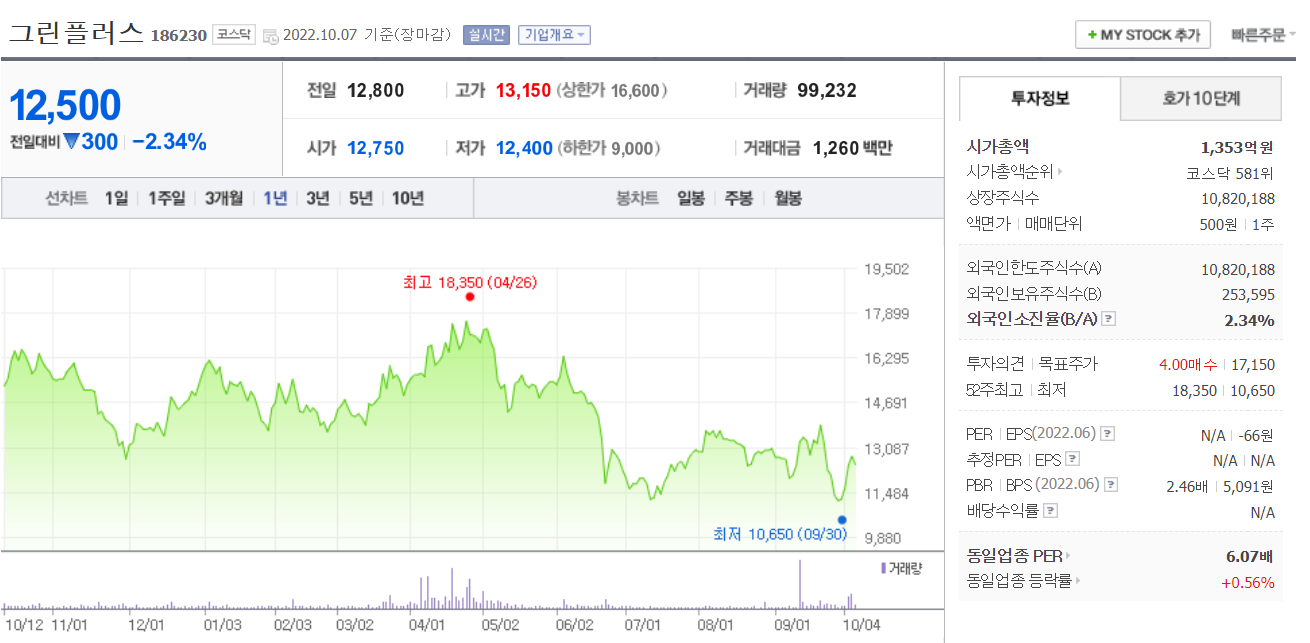Click the 저가 value 12,400
Image resolution: width=1310 pixels, height=643 pixels.
pos(524,149)
